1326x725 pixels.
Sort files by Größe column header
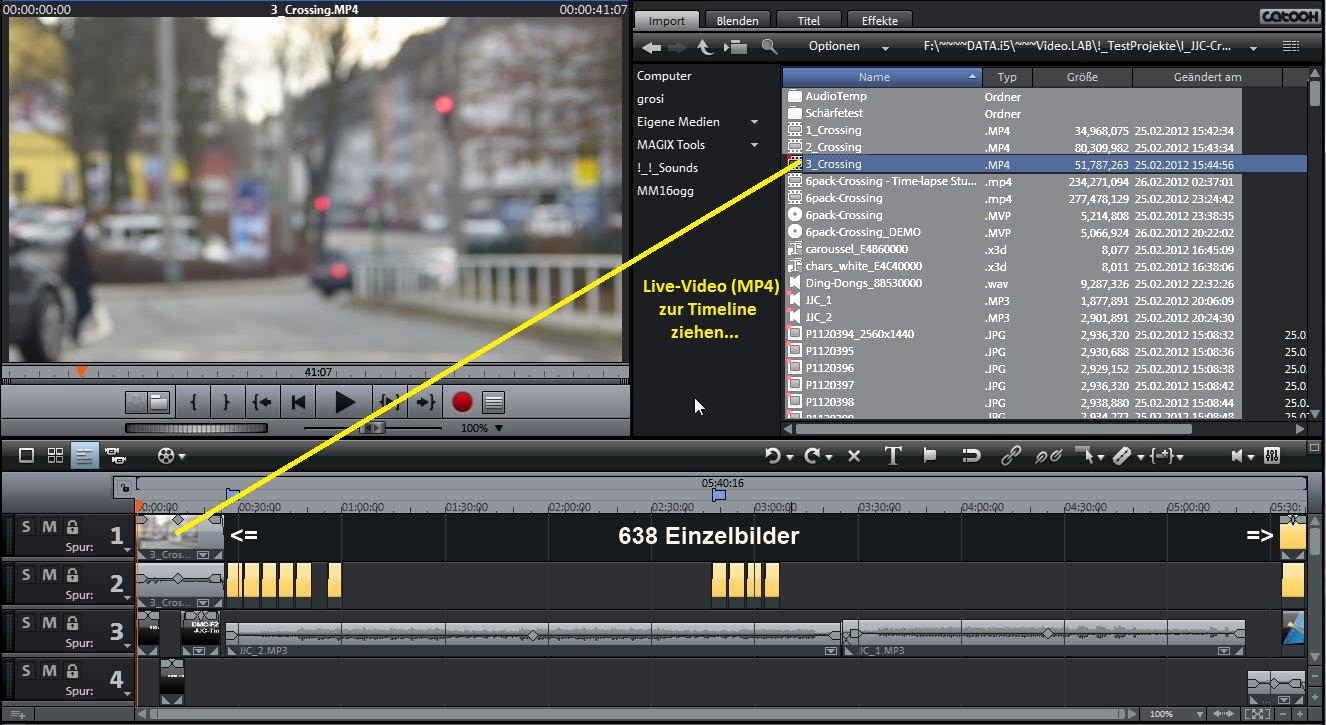coord(1081,77)
